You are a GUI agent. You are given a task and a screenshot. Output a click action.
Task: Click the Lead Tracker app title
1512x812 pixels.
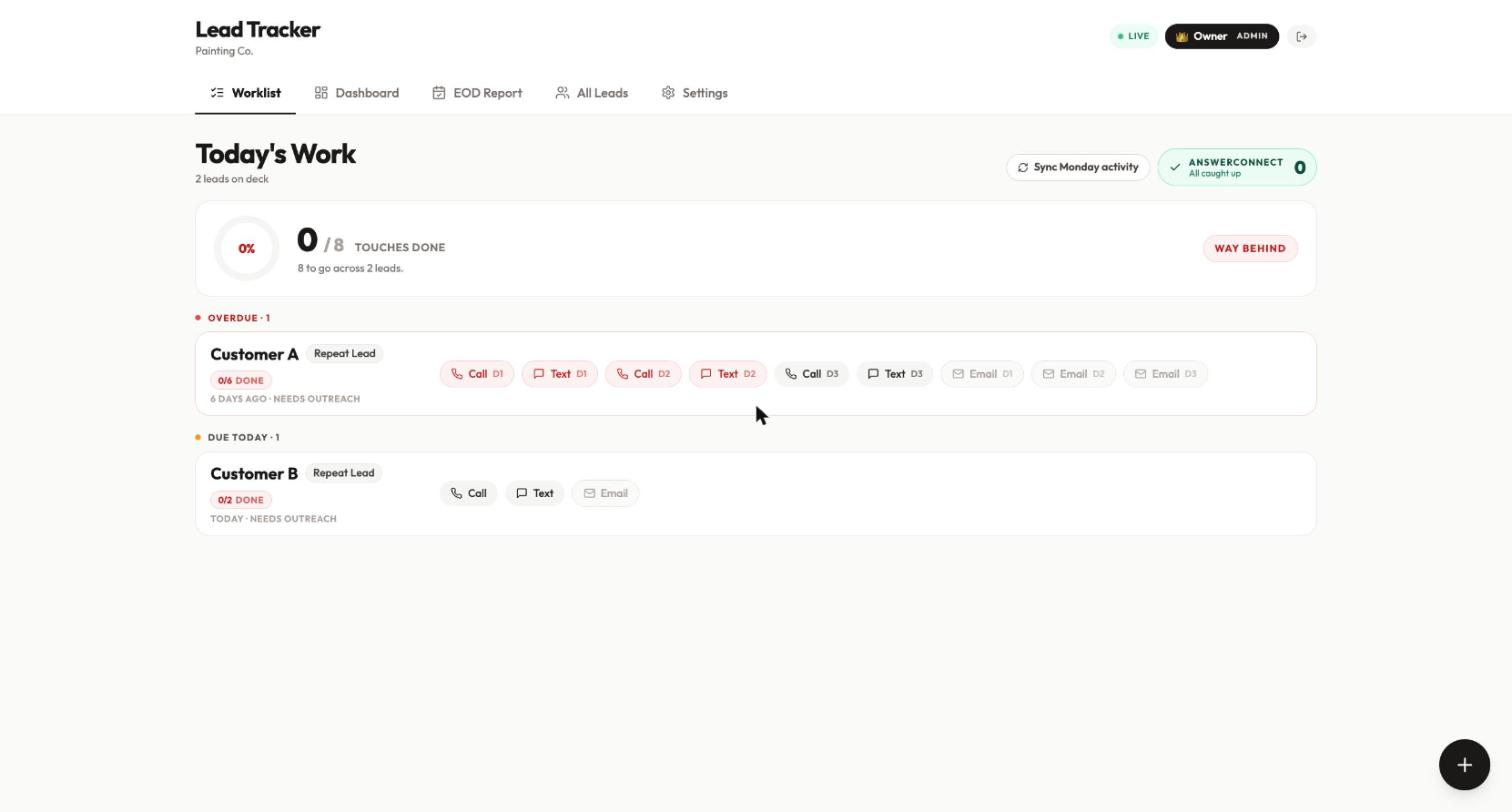258,30
